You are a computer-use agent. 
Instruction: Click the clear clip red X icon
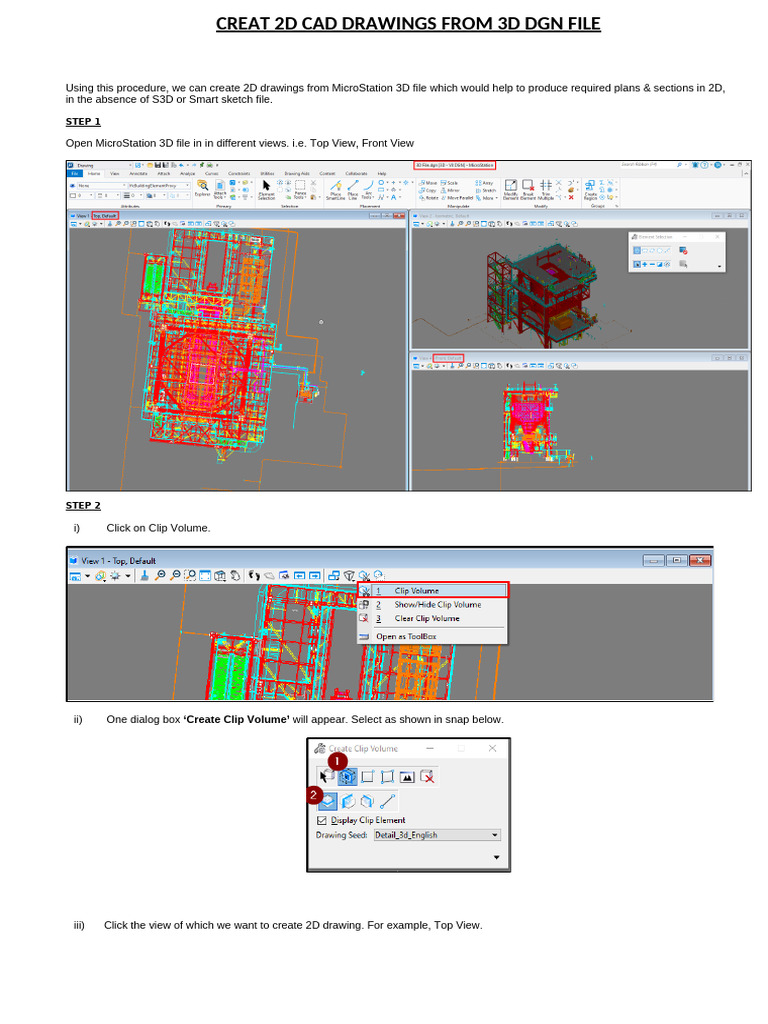[x=427, y=776]
